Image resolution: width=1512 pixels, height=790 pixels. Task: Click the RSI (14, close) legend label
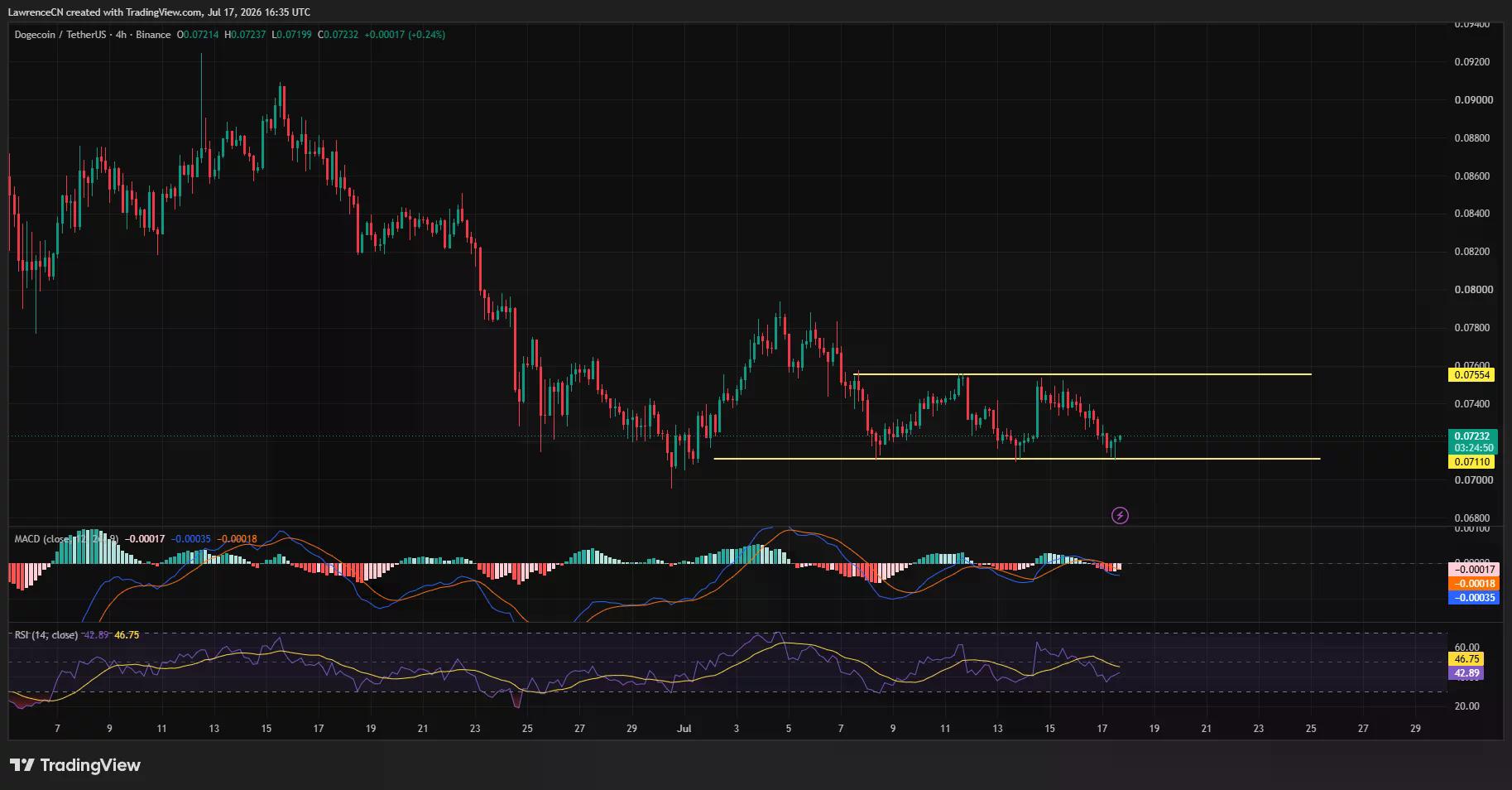(46, 635)
